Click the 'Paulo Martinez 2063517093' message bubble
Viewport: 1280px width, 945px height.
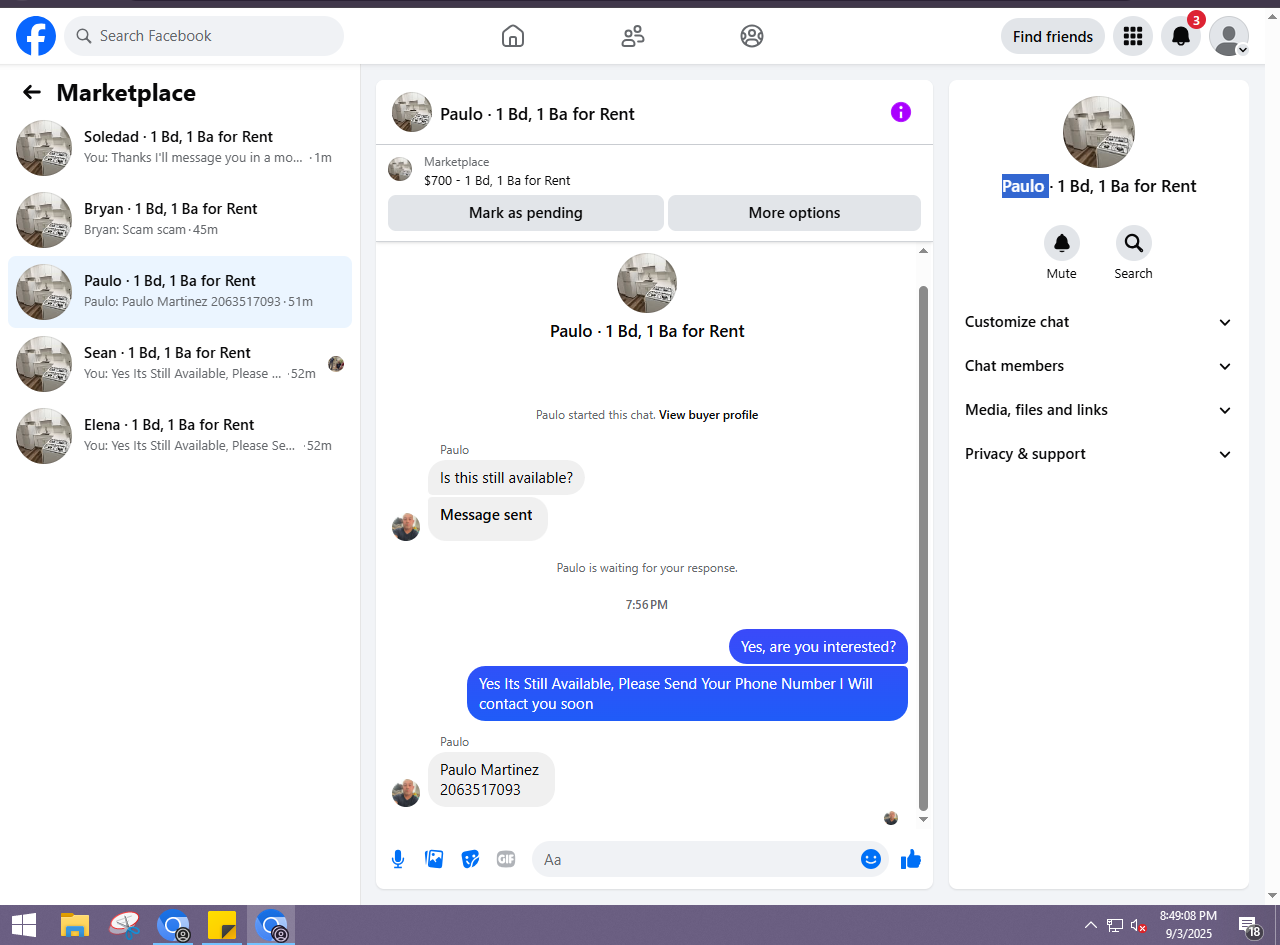coord(491,780)
